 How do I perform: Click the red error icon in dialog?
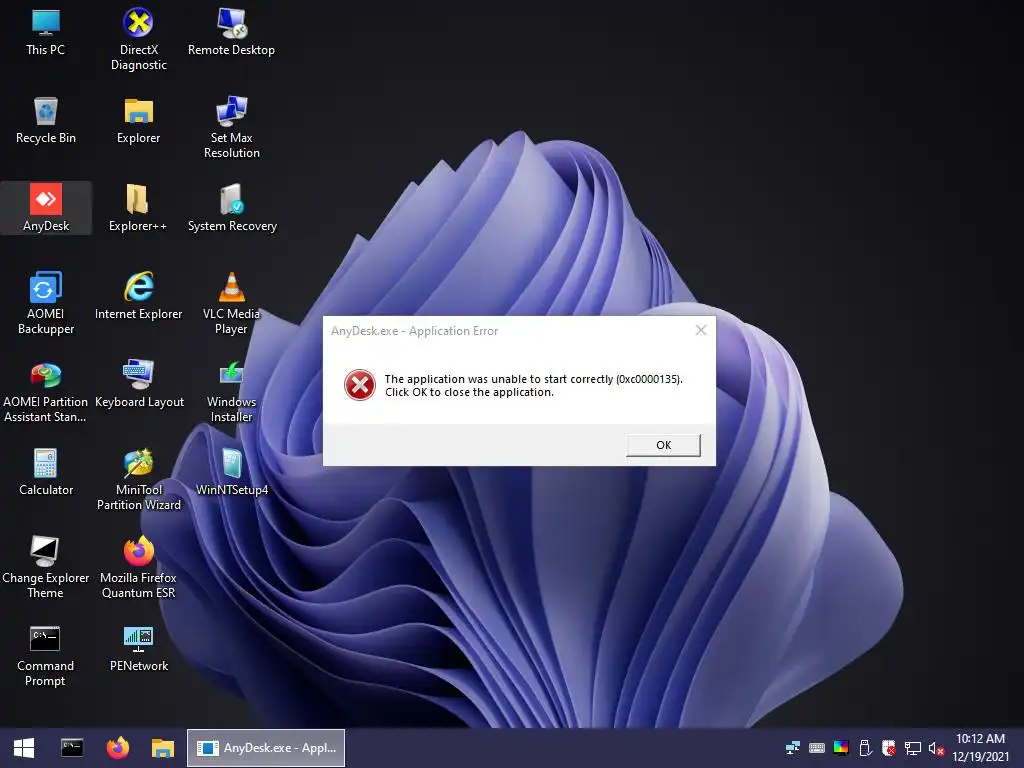pos(360,385)
